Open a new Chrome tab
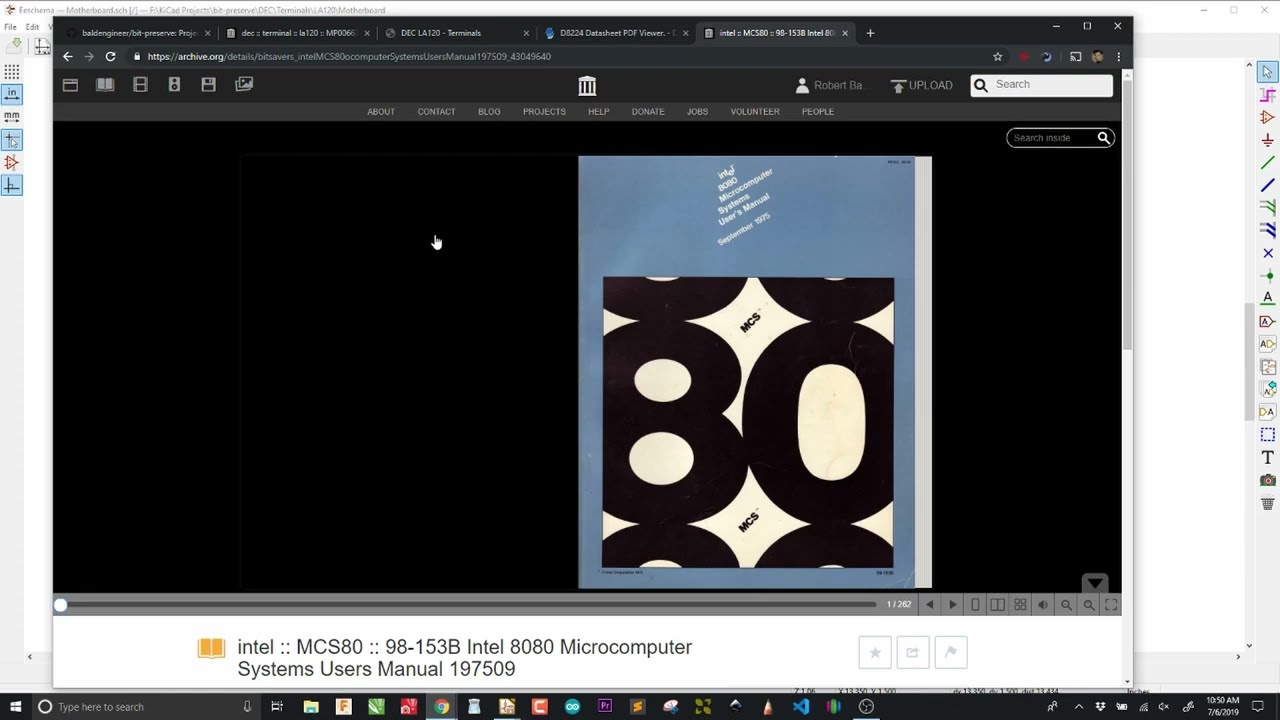The width and height of the screenshot is (1280, 720). [x=870, y=33]
